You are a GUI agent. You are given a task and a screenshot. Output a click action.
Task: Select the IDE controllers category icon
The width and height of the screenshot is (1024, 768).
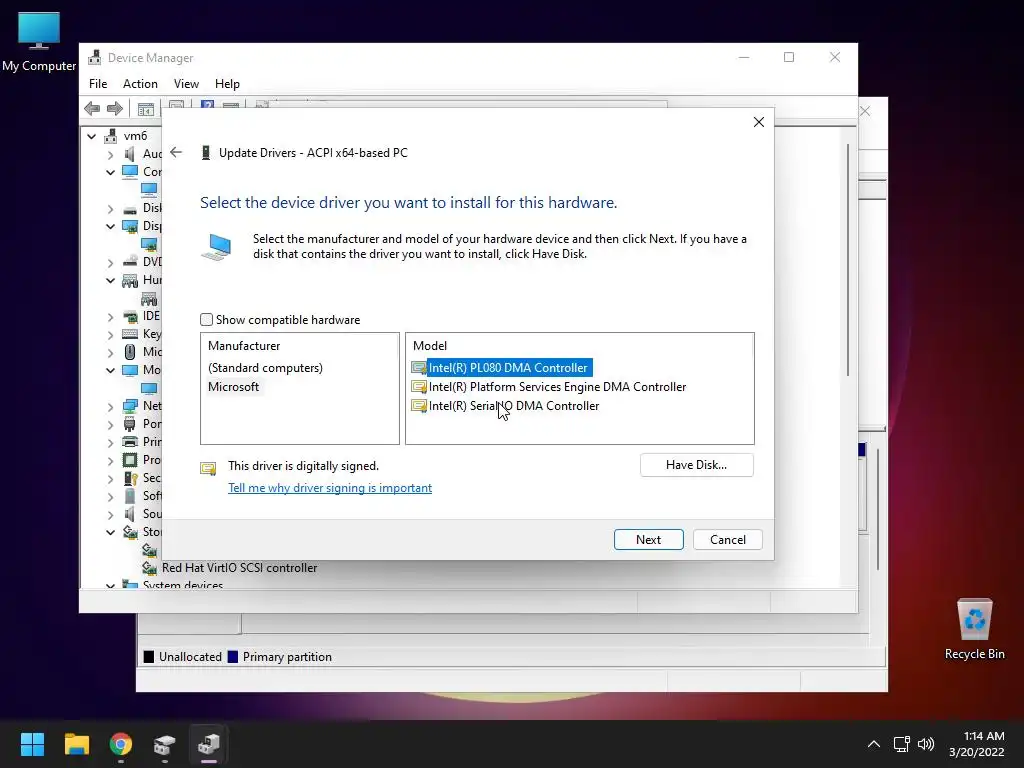point(130,316)
